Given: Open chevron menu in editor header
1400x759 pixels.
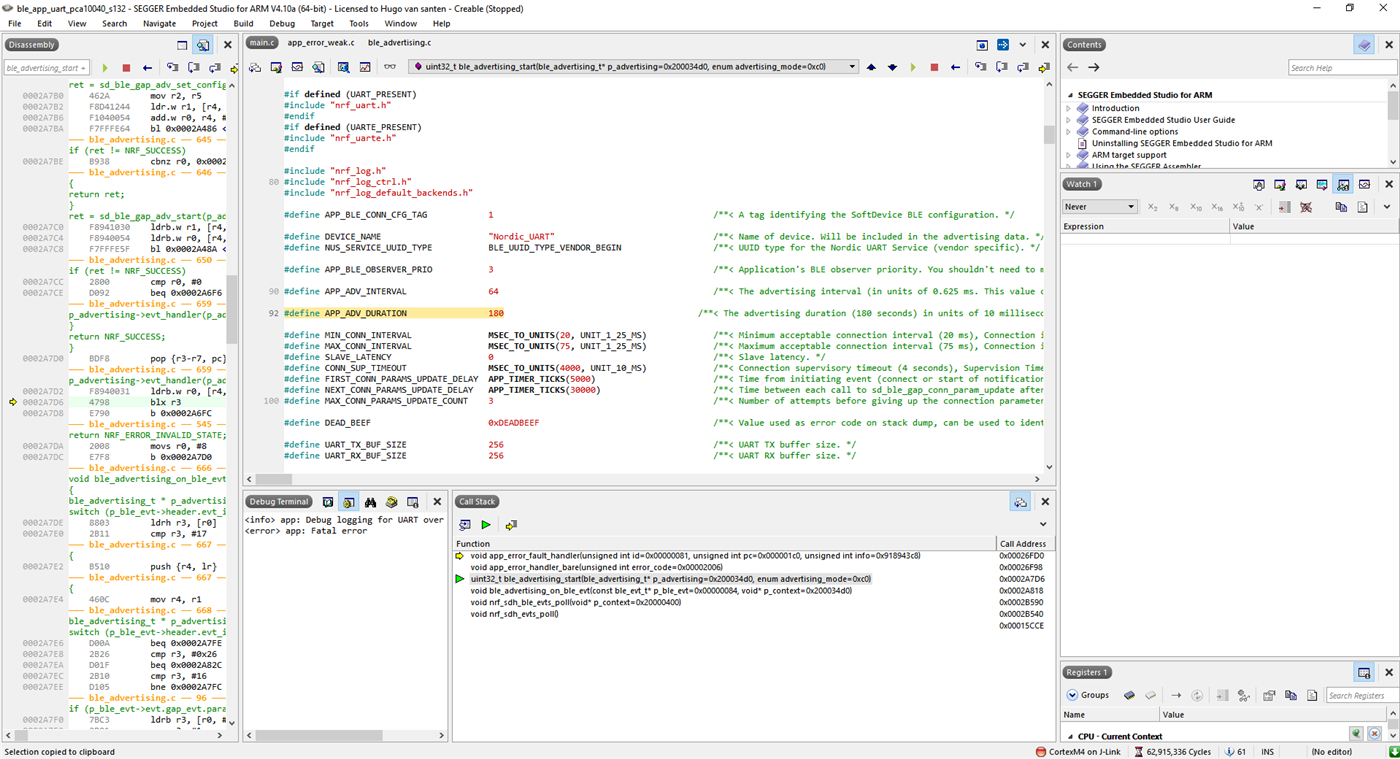Looking at the screenshot, I should pos(1023,45).
